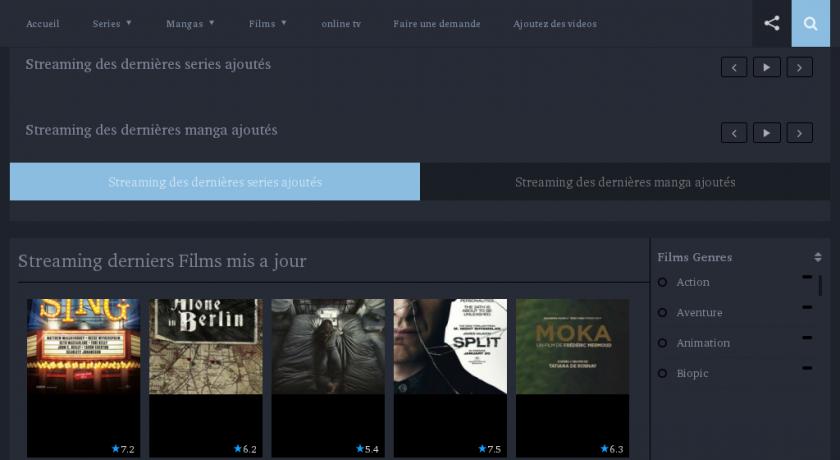Screen dimensions: 840x460
Task: Click the star rating 7.2 on Sing
Action: [123, 449]
